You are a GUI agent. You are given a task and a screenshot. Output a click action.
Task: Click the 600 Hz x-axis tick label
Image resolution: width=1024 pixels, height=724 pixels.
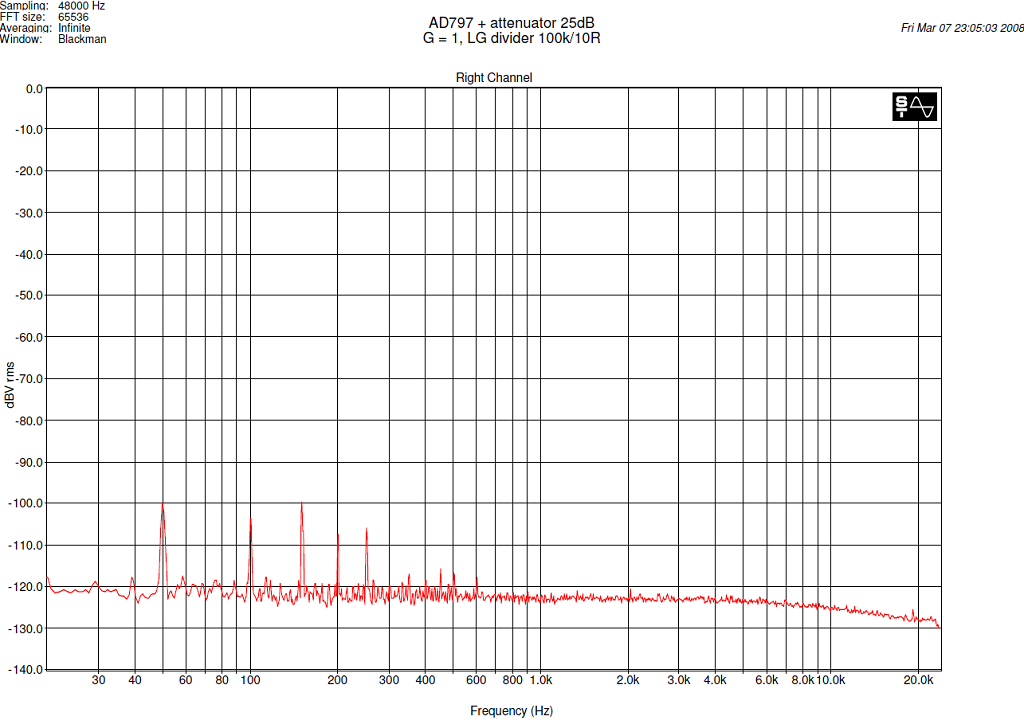point(476,680)
